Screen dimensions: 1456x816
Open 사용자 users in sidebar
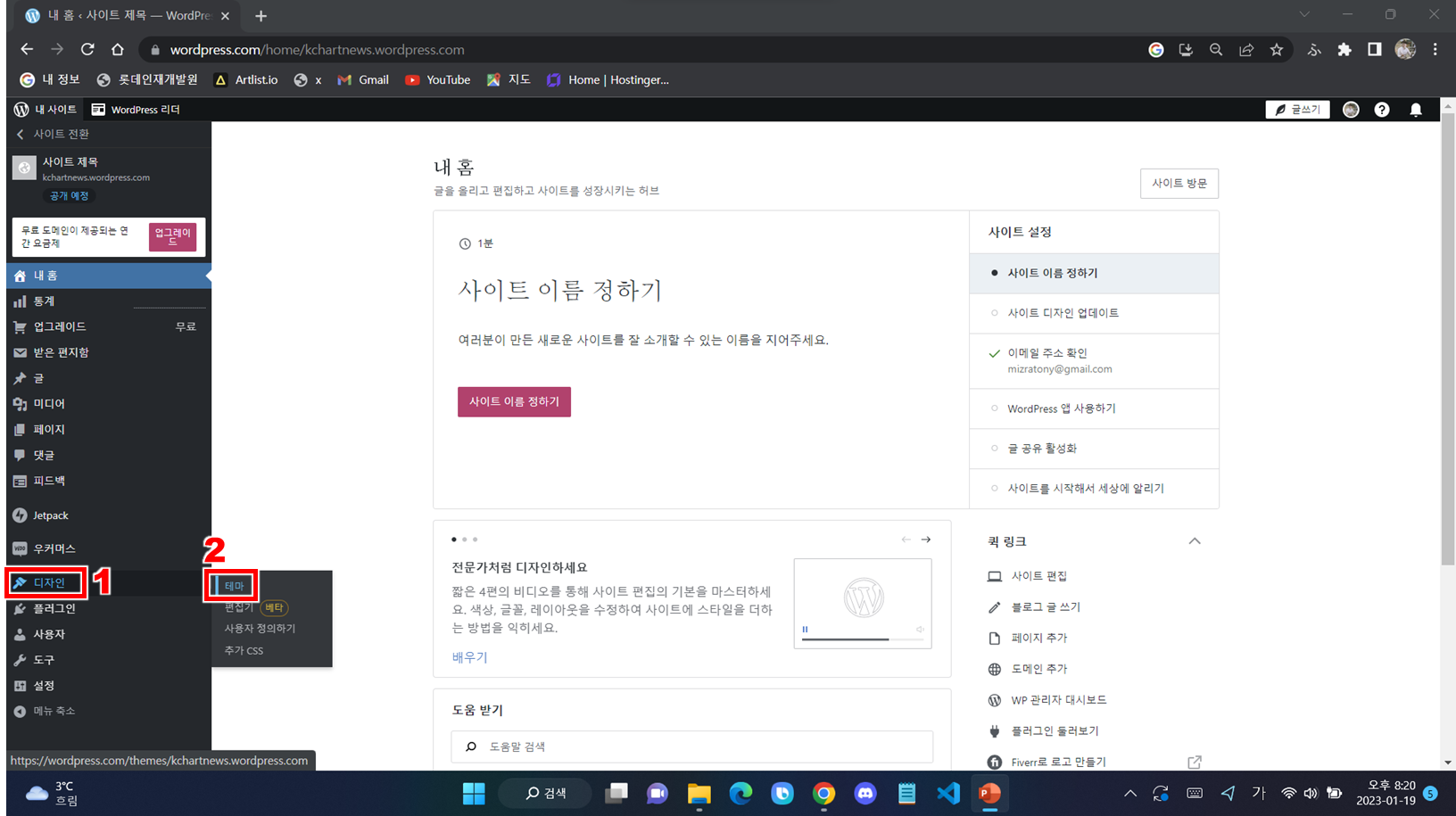[108, 634]
